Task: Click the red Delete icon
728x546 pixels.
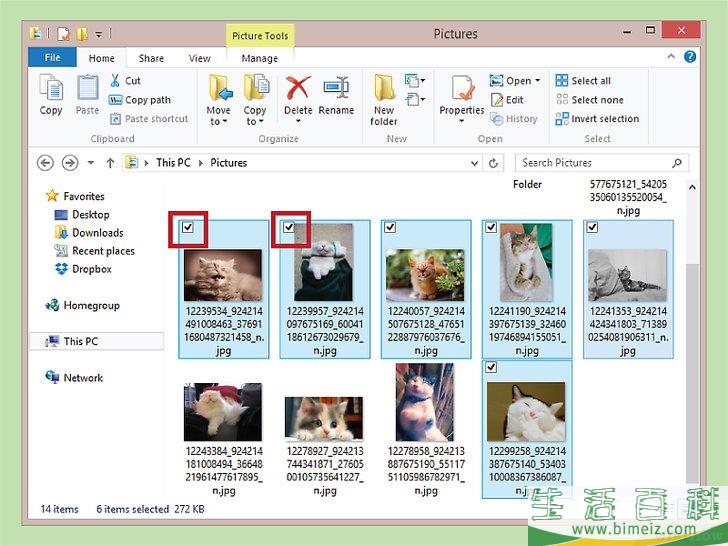Action: 298,90
